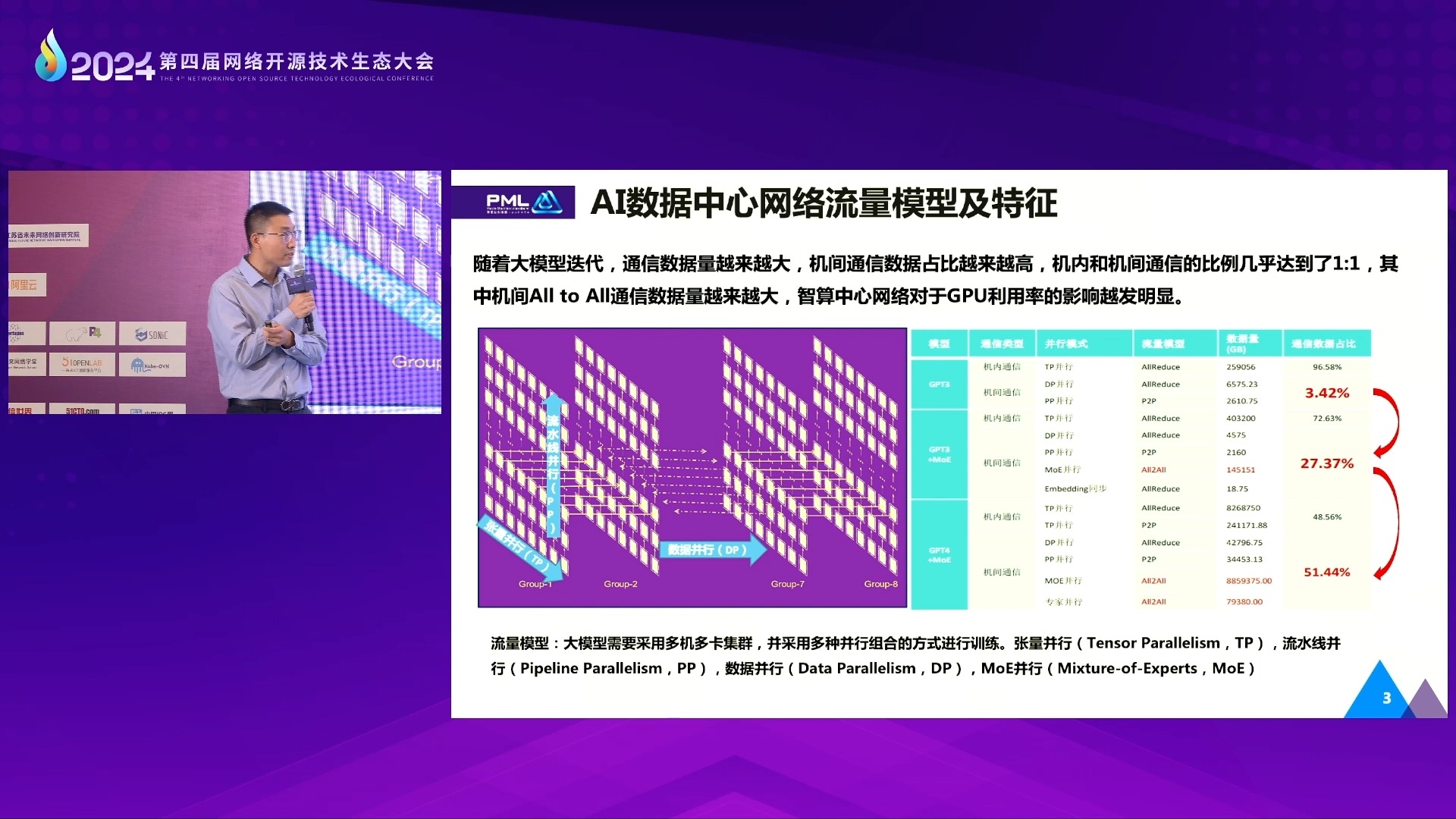Viewport: 1456px width, 819px height.
Task: Click the Group-2 label in the diagram
Action: [620, 584]
